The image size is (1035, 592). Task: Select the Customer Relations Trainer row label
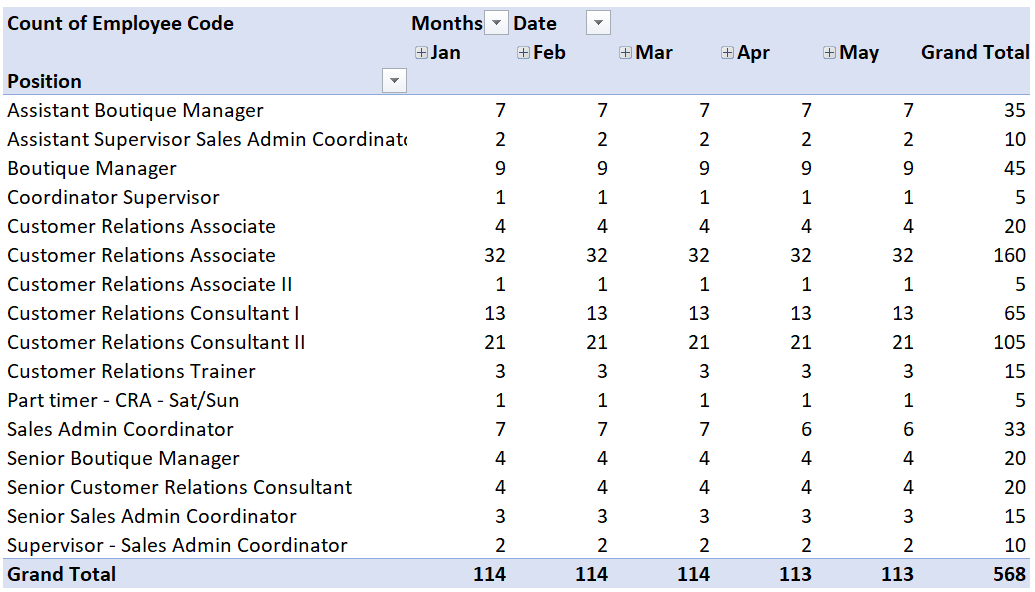[131, 372]
